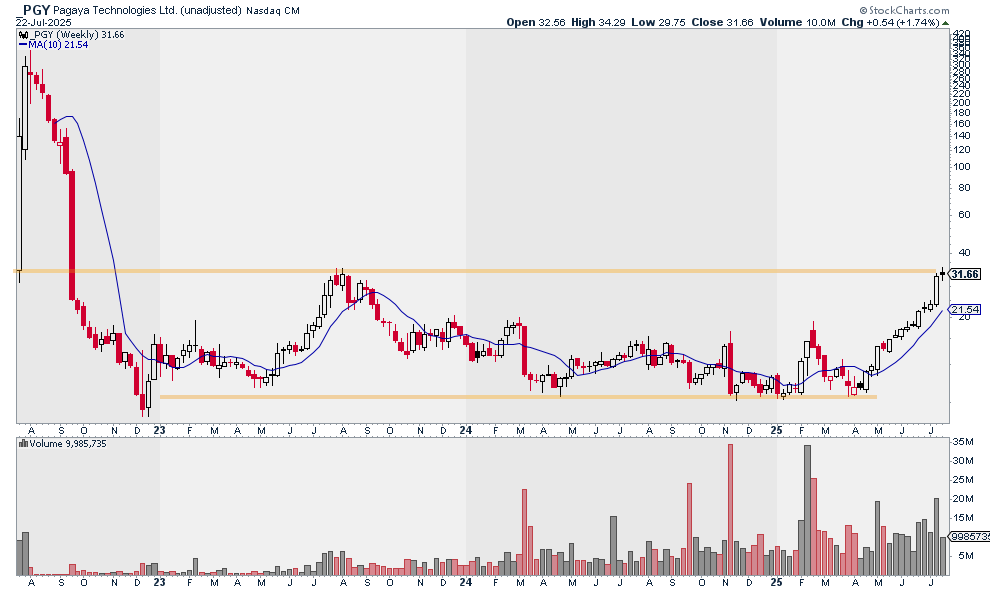Click the Close 31.66 header value
990x591 pixels.
722,22
